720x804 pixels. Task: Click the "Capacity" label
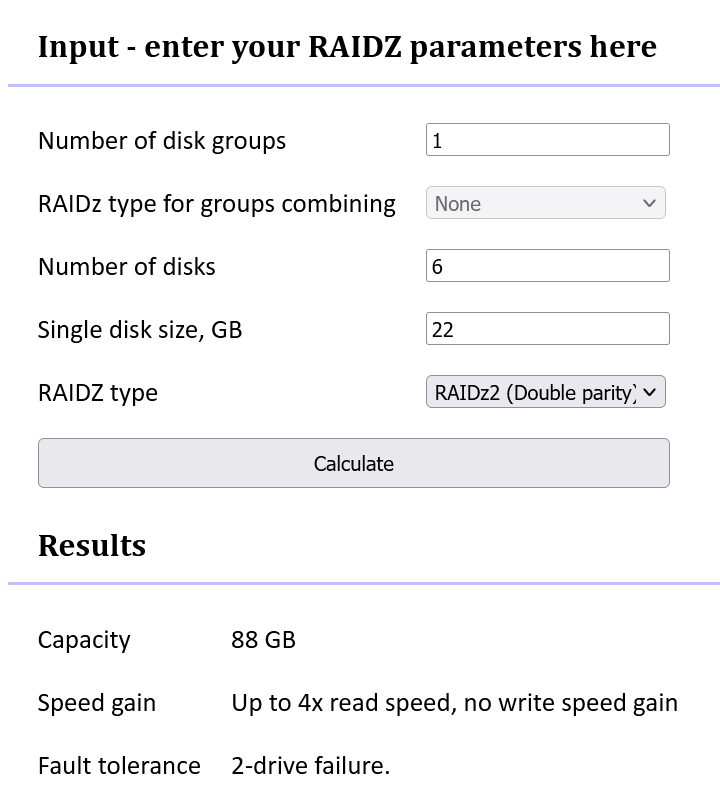(x=84, y=640)
